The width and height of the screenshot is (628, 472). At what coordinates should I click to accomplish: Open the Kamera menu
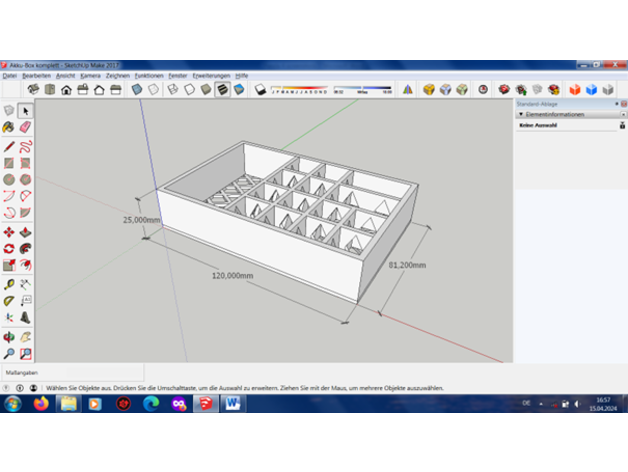pos(90,75)
